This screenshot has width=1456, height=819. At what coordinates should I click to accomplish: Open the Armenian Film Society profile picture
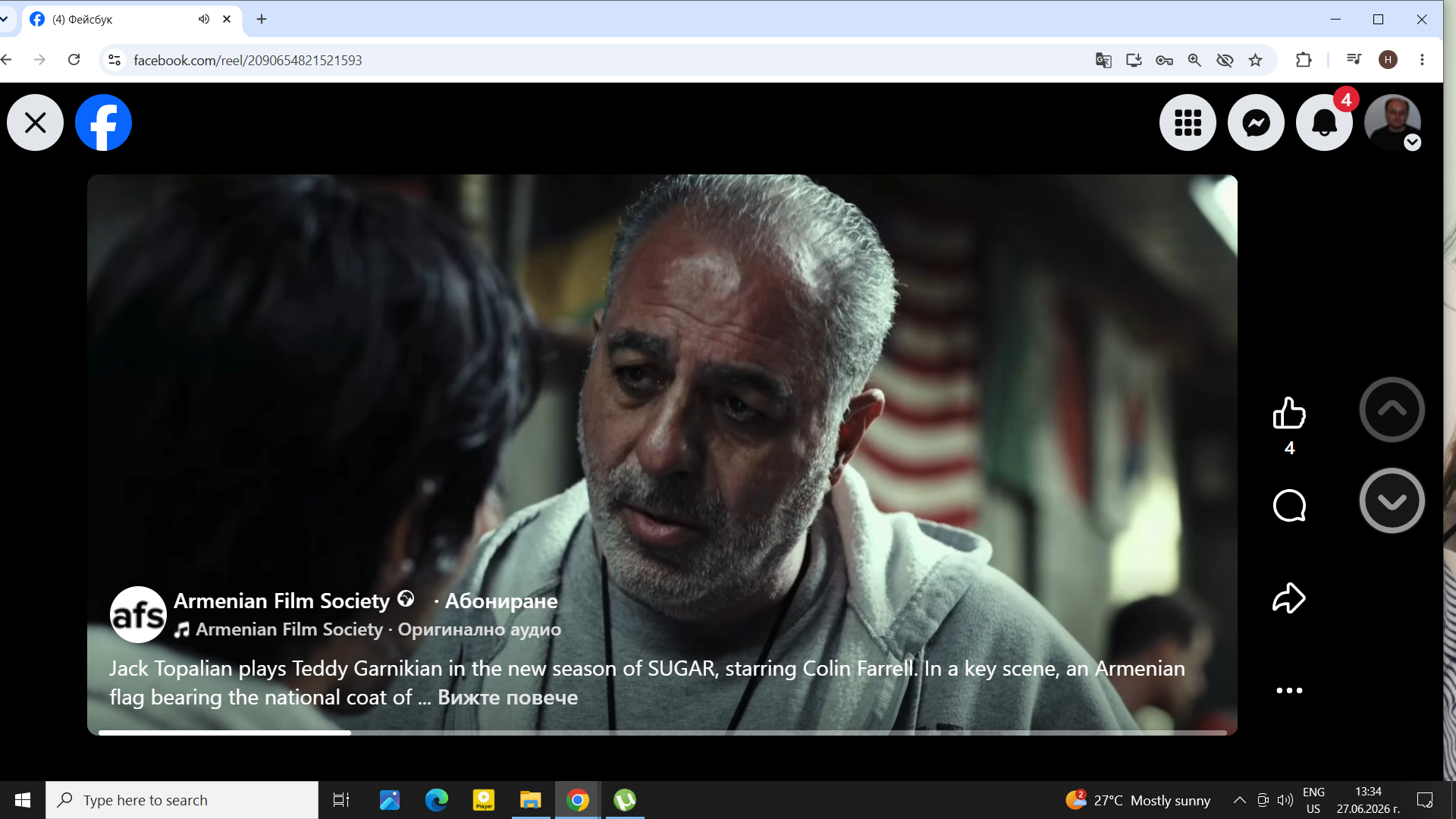point(138,614)
